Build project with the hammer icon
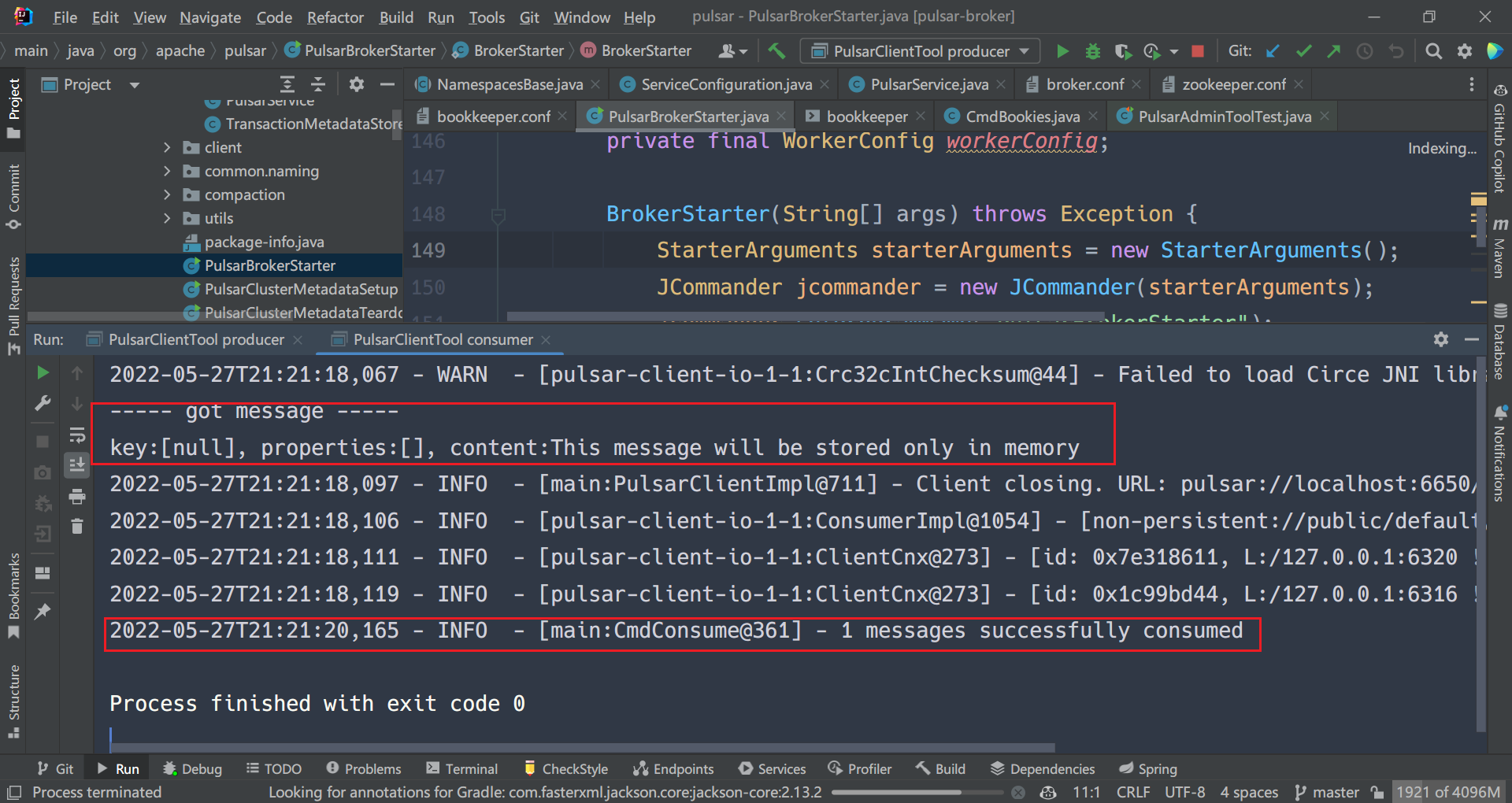1512x803 pixels. (x=776, y=51)
